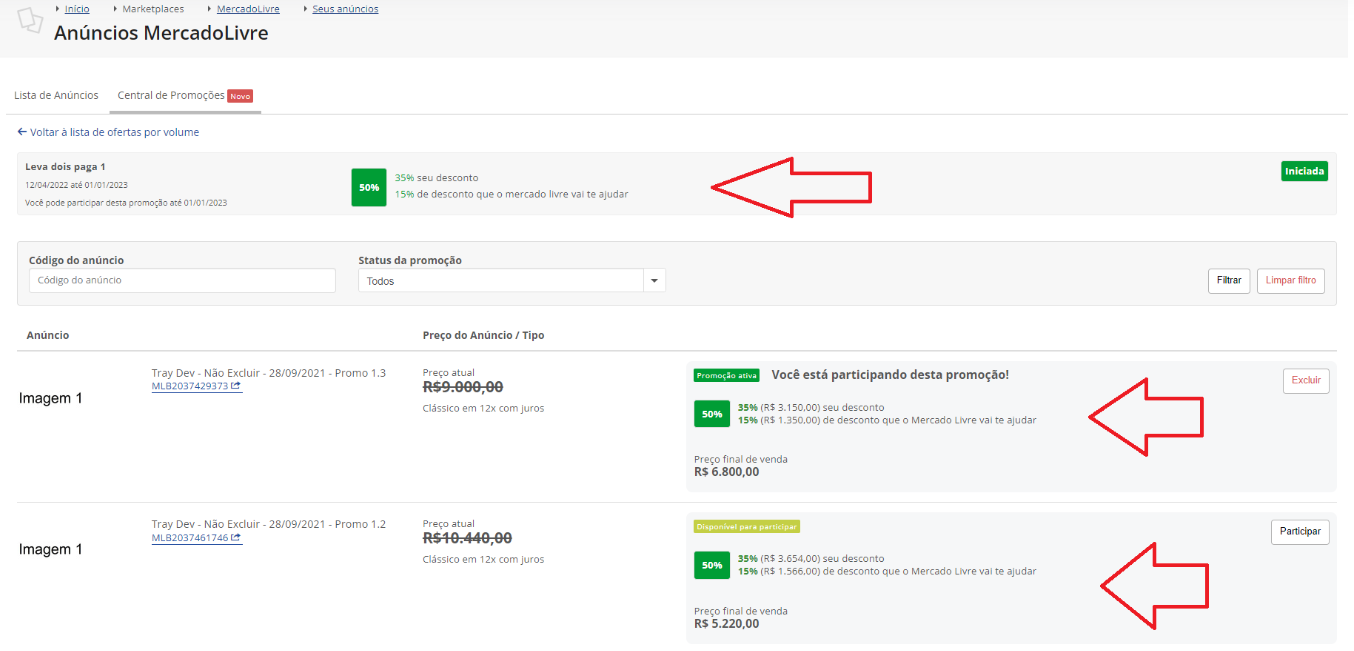Join promotion for Promo 1.2 with Participar

pos(1300,532)
